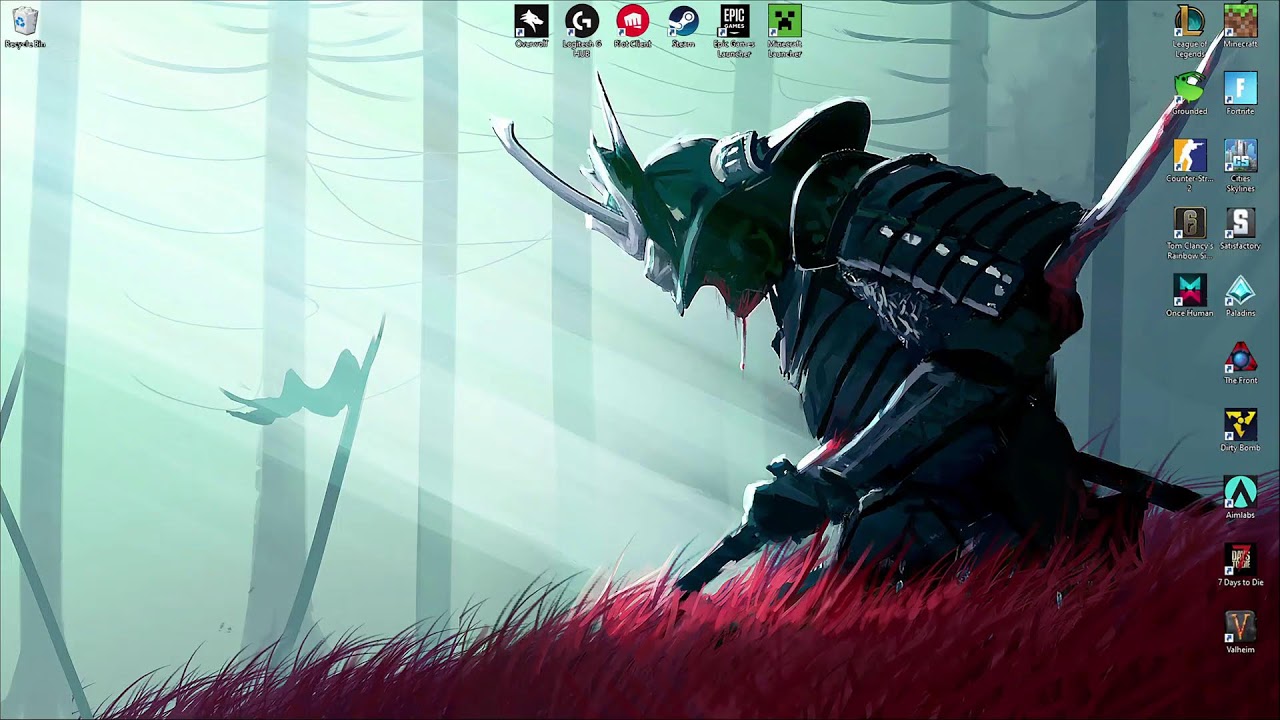Click the Riot Client desktop icon
The height and width of the screenshot is (720, 1280).
point(632,22)
